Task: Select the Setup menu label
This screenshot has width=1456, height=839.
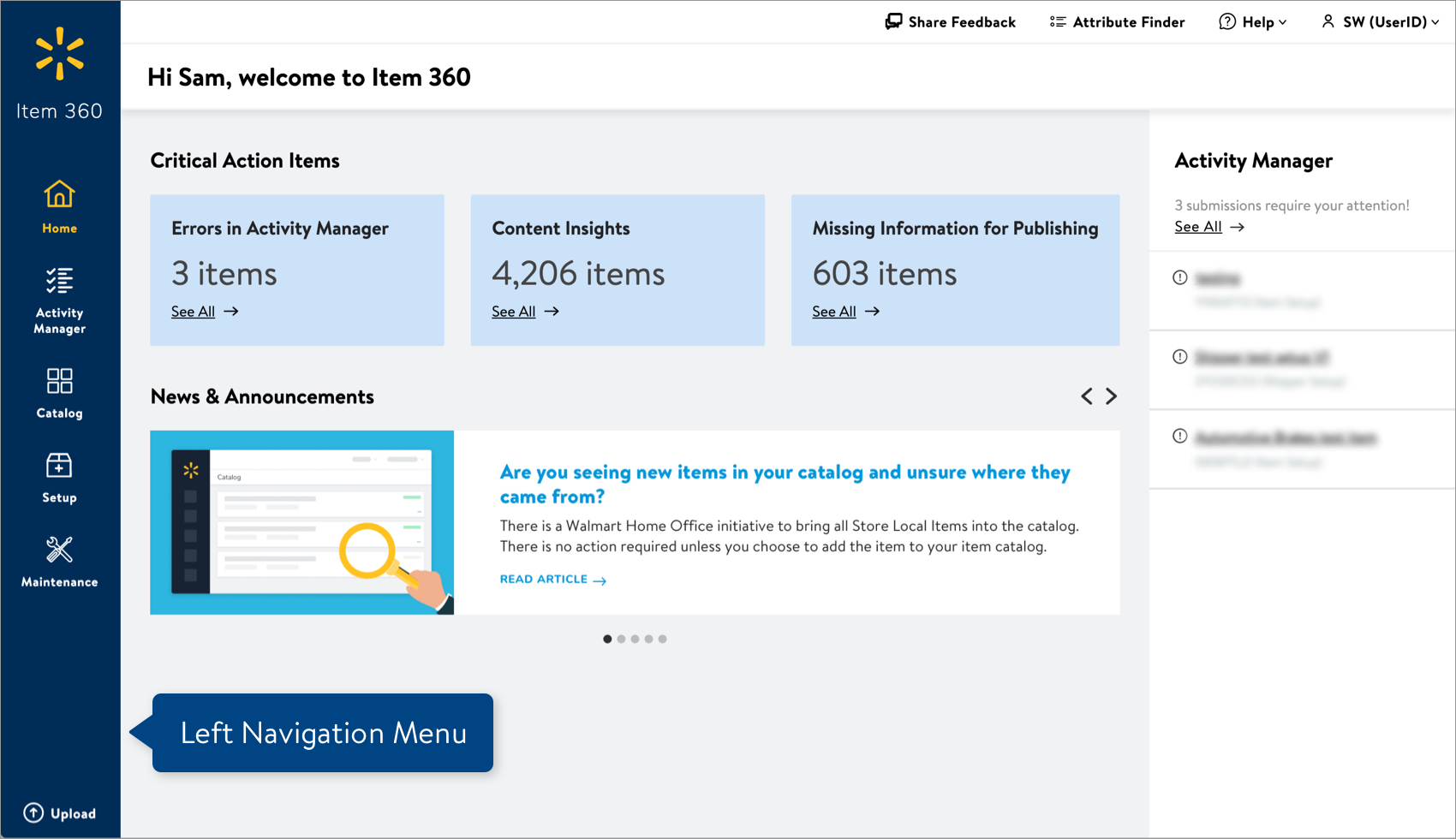Action: (59, 498)
